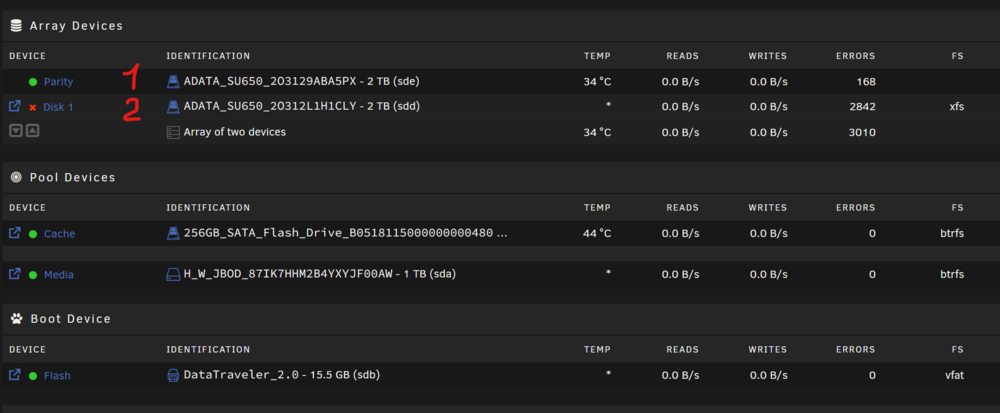The height and width of the screenshot is (413, 1000).
Task: Click the Array of two devices text
Action: pos(235,133)
